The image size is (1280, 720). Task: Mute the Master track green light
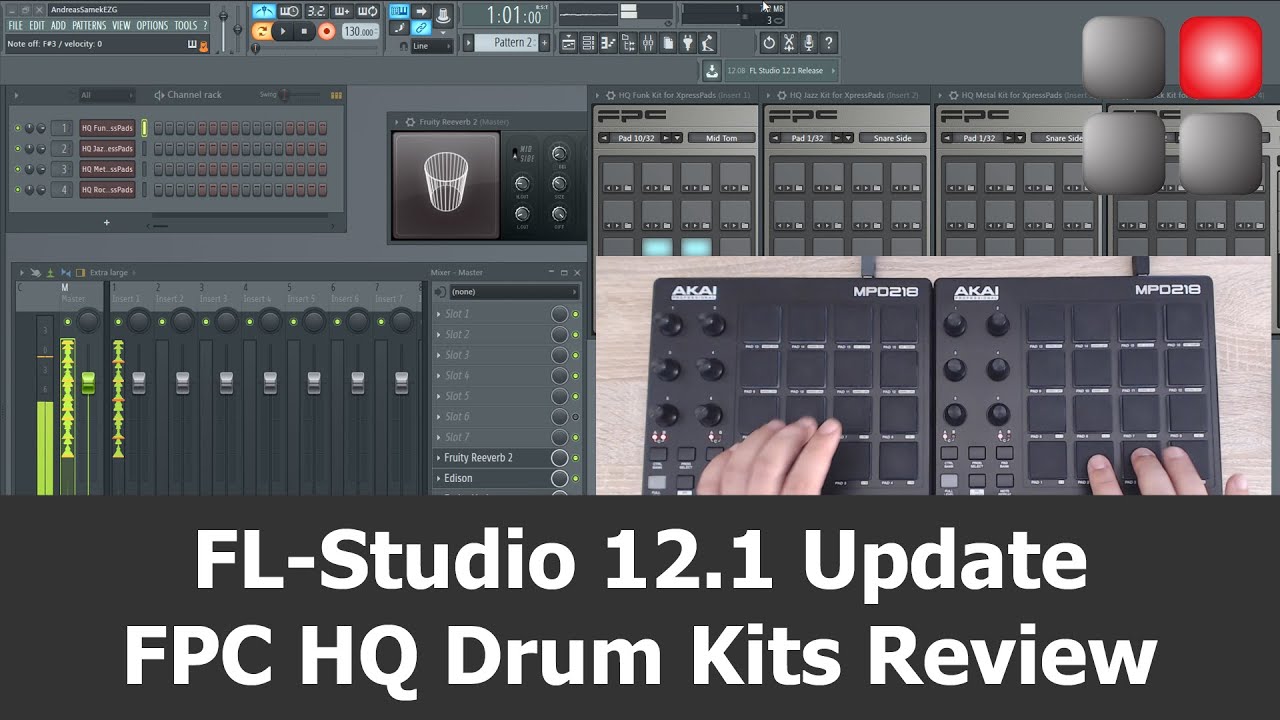[x=68, y=322]
